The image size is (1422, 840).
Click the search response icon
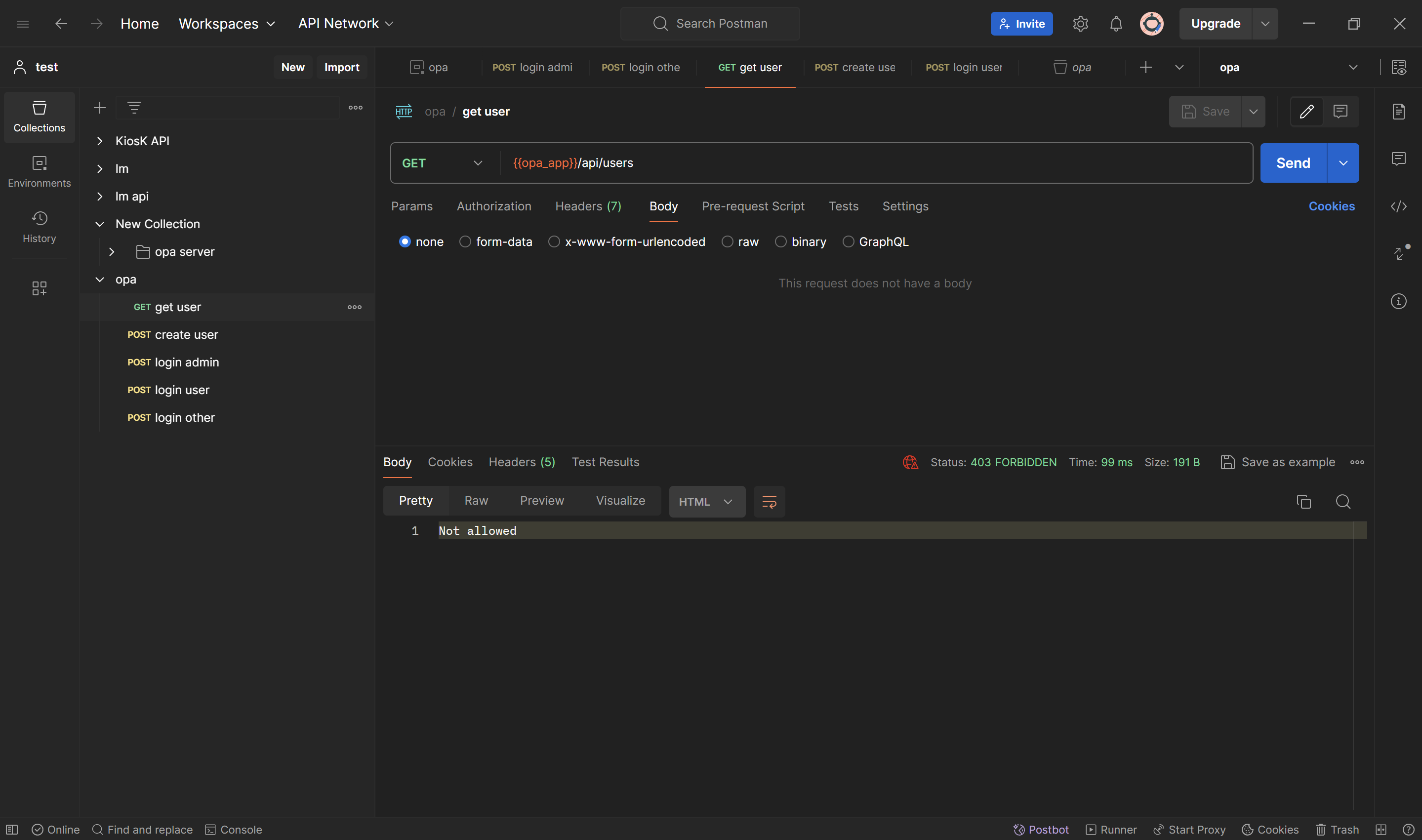[x=1343, y=502]
